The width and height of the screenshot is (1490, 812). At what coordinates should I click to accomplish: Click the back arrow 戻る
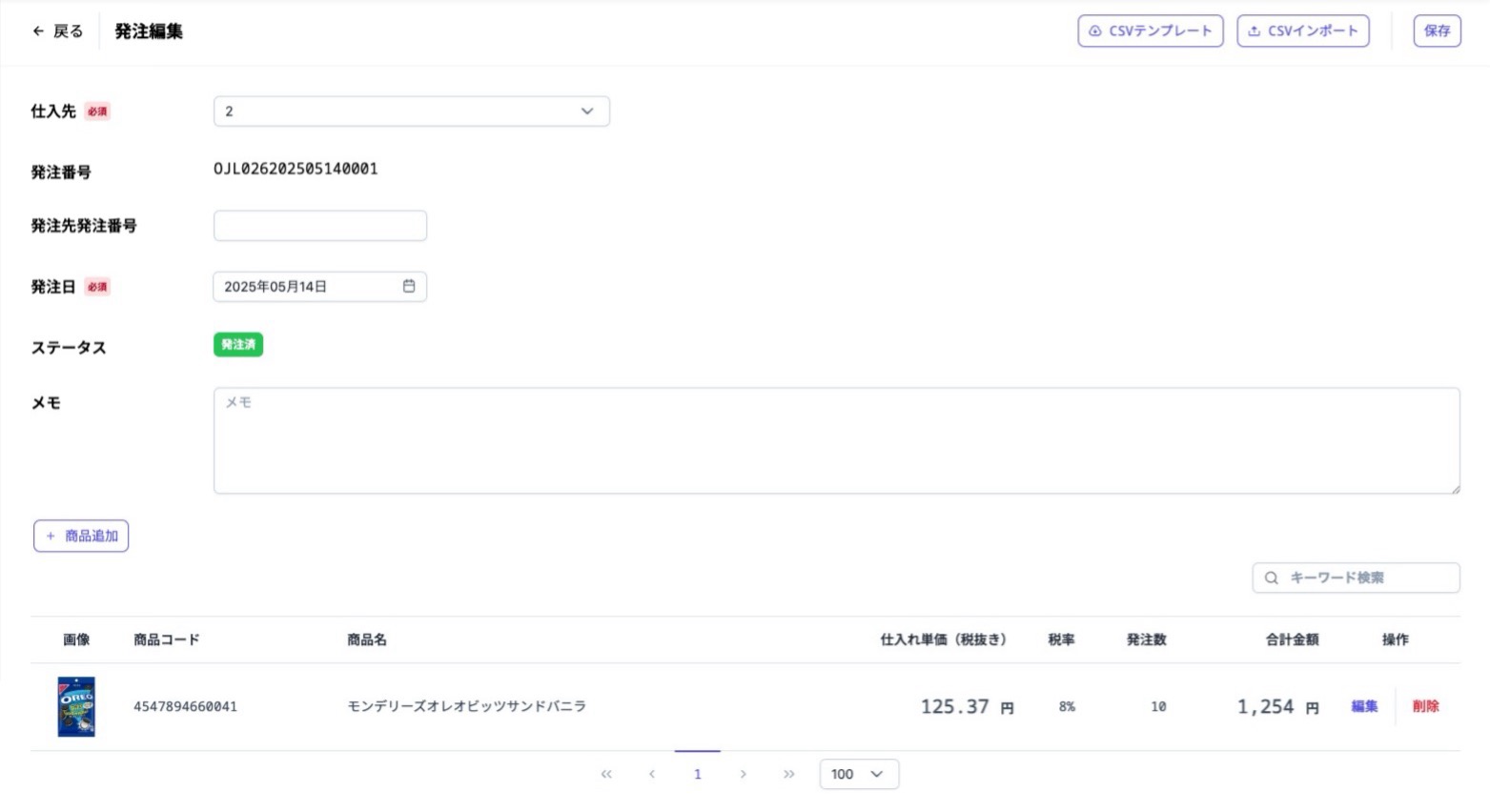coord(57,31)
